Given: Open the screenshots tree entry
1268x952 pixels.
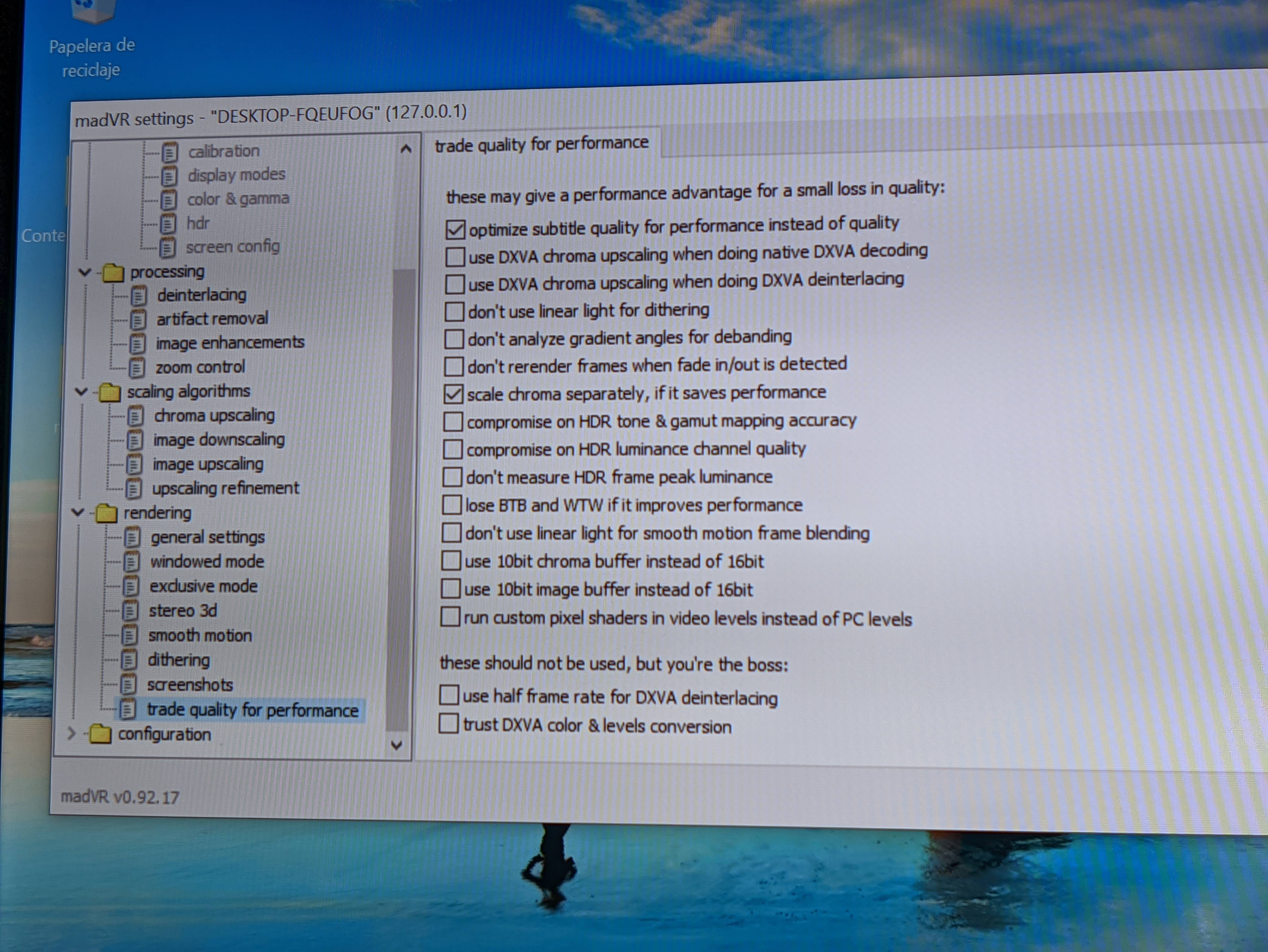Looking at the screenshot, I should click(190, 685).
